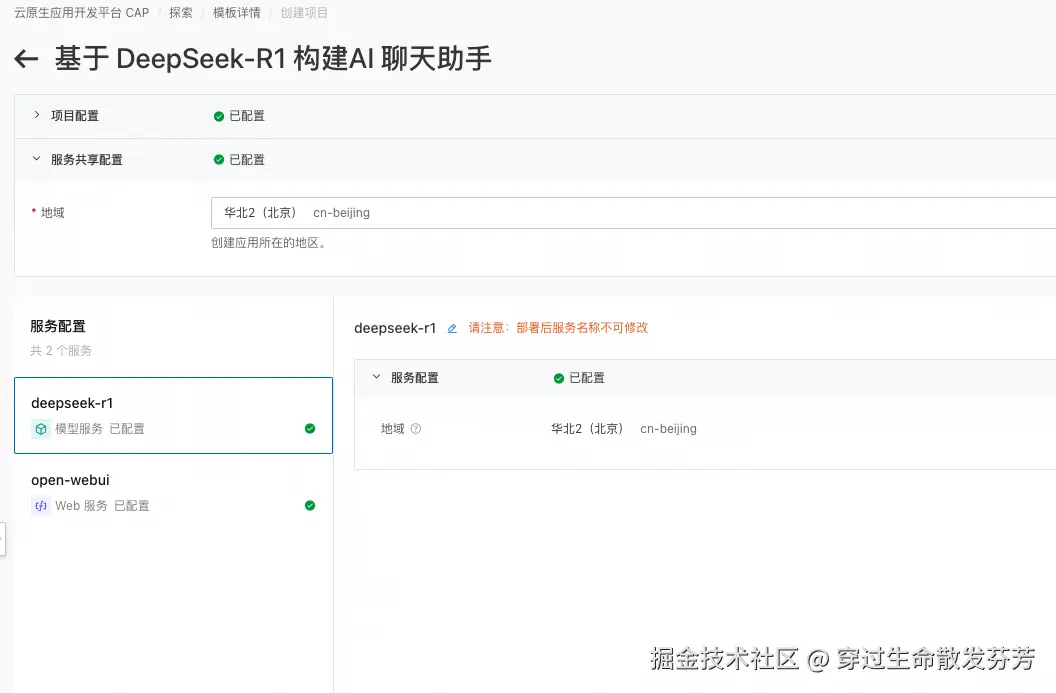Image resolution: width=1056 pixels, height=693 pixels.
Task: Click the green check on deepseek-r1 card
Action: click(x=310, y=429)
